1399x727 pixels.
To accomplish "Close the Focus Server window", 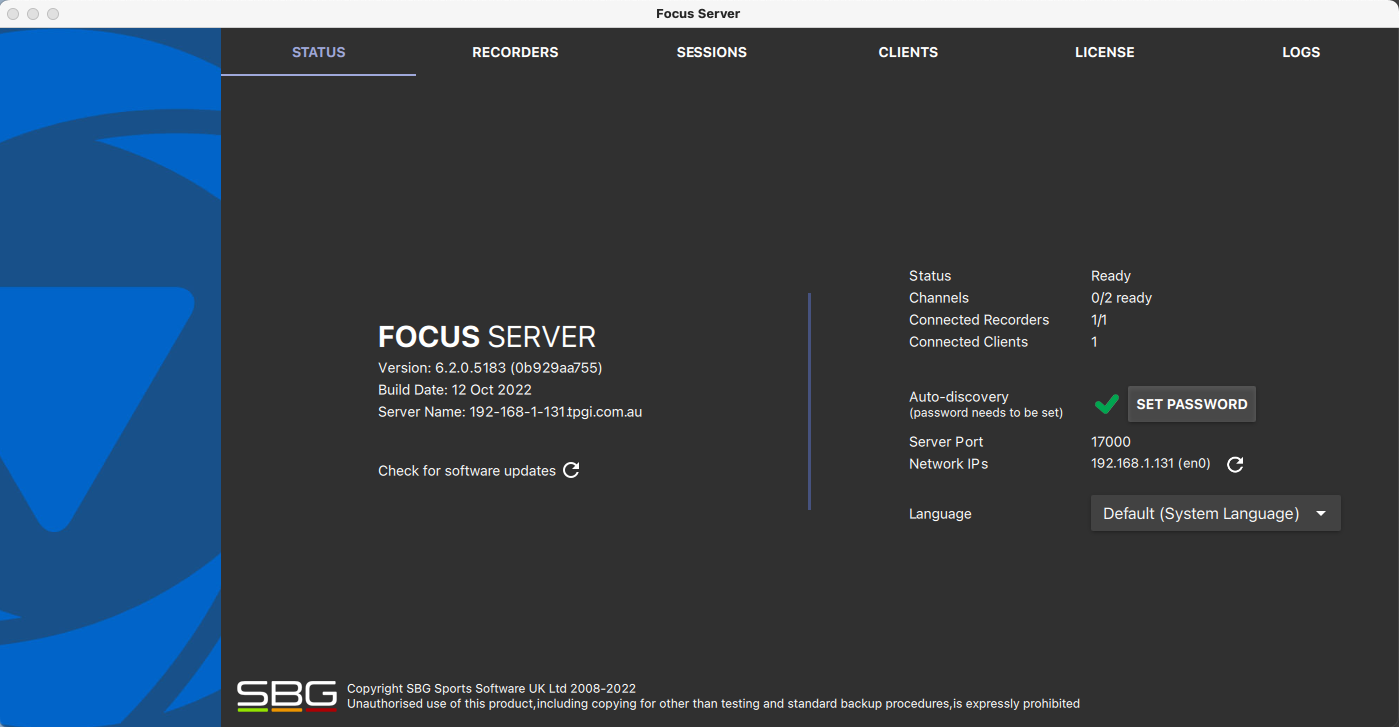I will [x=13, y=14].
